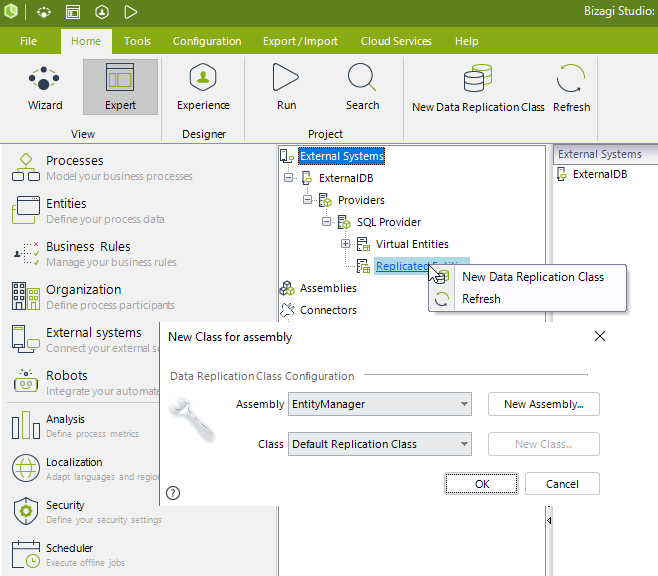Screen dimensions: 658x576
Task: Open the Assembly dropdown showing EntityManager
Action: (x=380, y=404)
